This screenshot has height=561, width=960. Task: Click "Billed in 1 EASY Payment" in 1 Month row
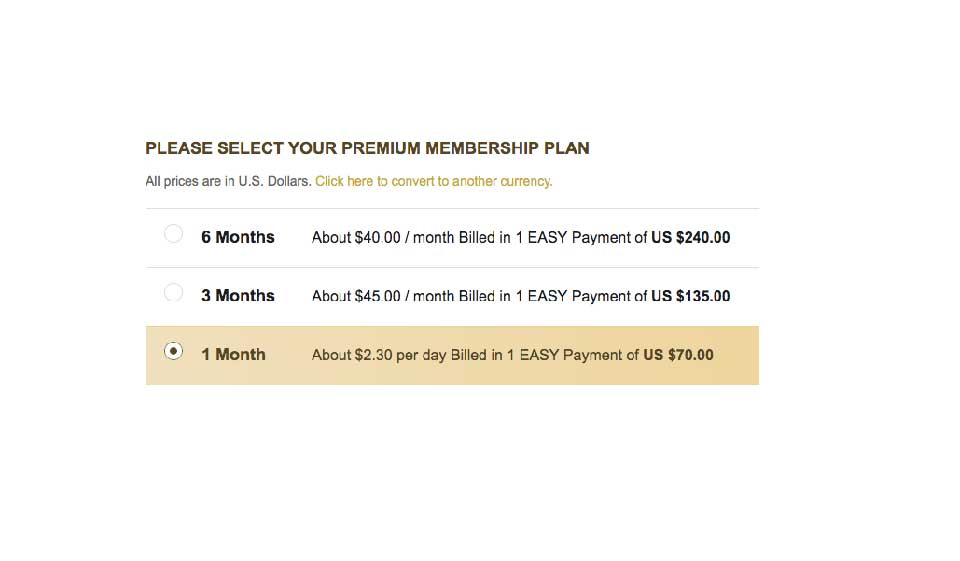click(544, 355)
